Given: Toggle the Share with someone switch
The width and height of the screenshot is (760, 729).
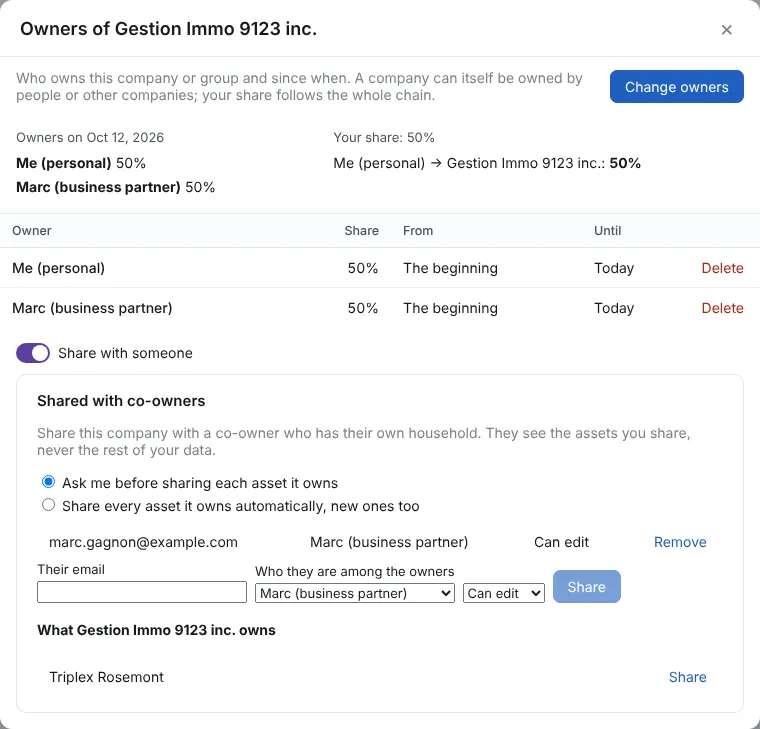Looking at the screenshot, I should coord(33,353).
